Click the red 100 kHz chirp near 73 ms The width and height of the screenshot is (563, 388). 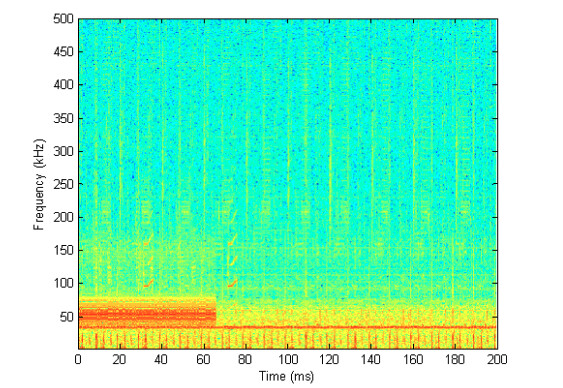233,284
